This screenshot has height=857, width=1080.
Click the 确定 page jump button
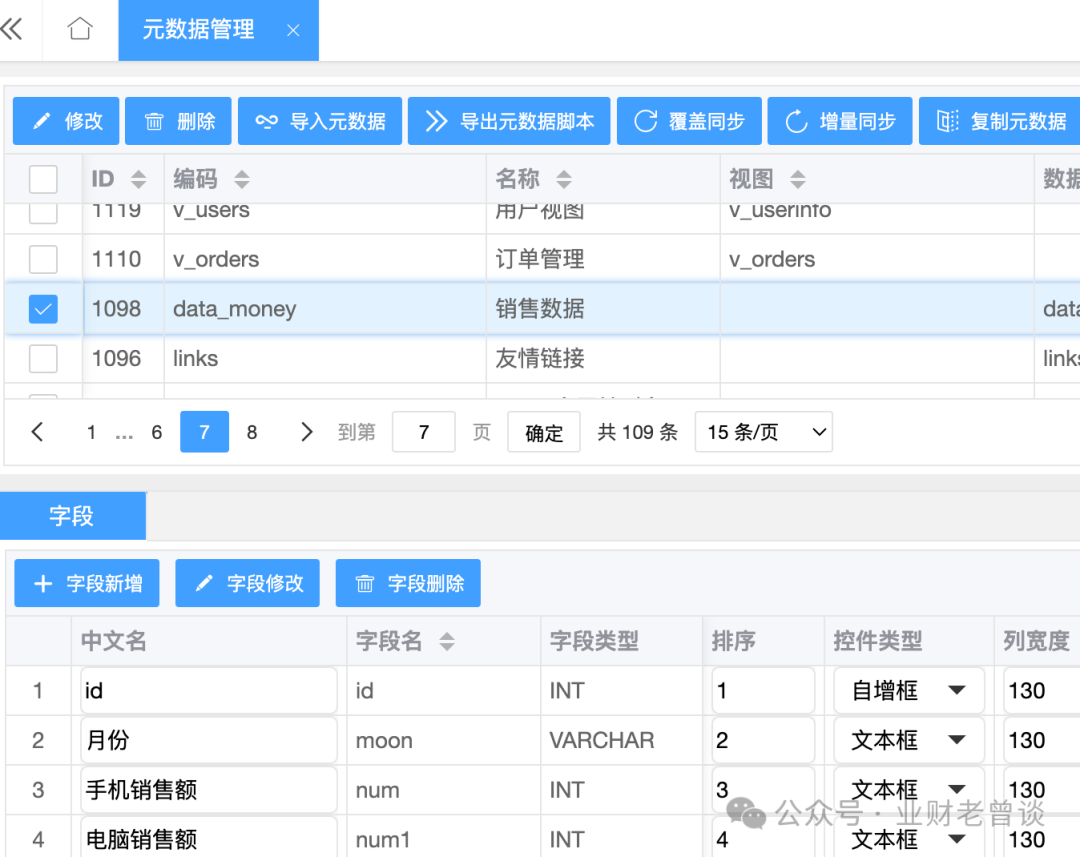544,432
